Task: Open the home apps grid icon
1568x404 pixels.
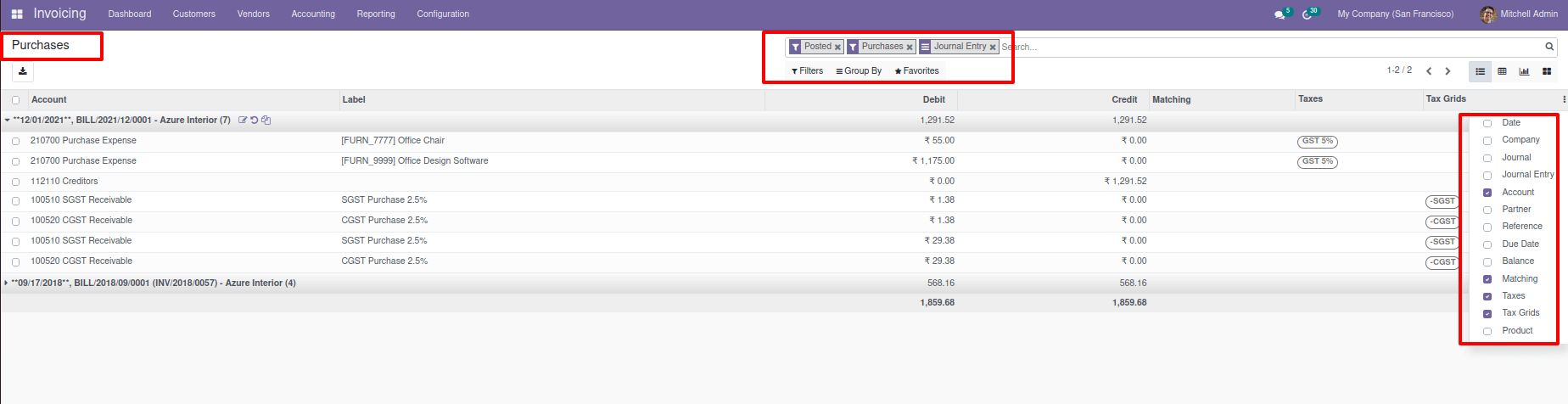Action: (17, 14)
